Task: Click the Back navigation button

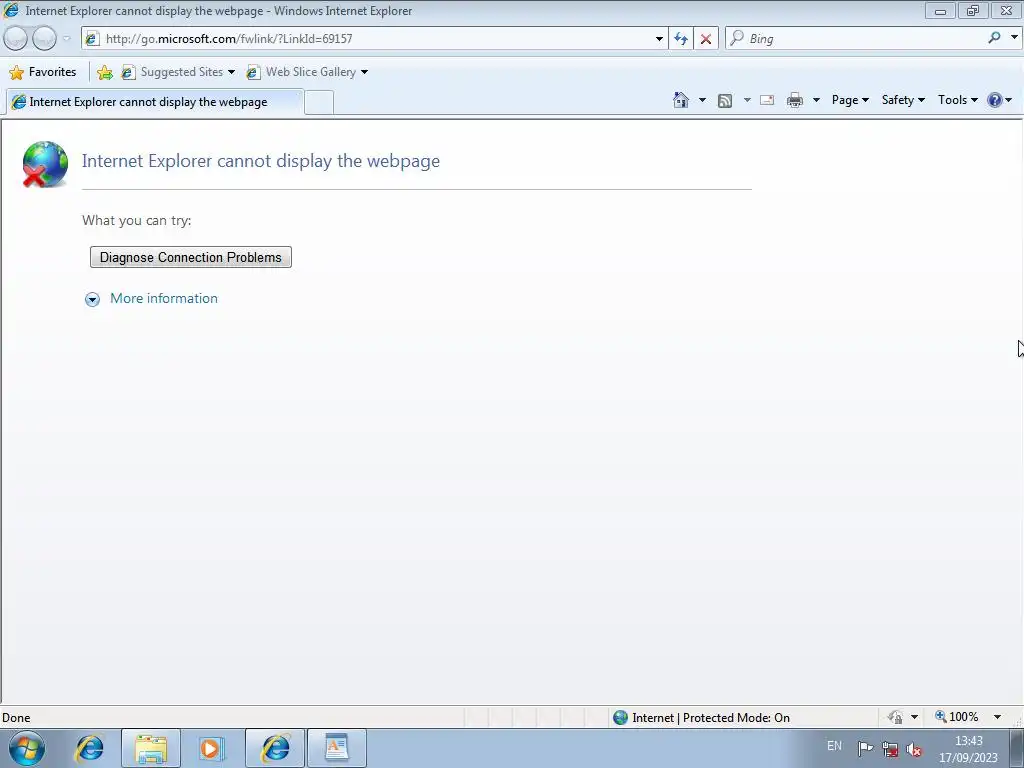Action: (16, 39)
